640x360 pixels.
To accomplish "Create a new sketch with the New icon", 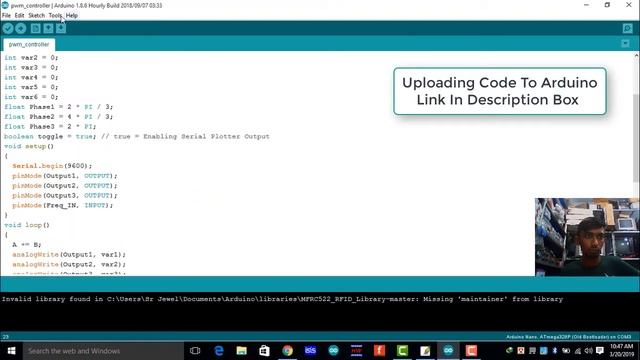I will (x=36, y=28).
